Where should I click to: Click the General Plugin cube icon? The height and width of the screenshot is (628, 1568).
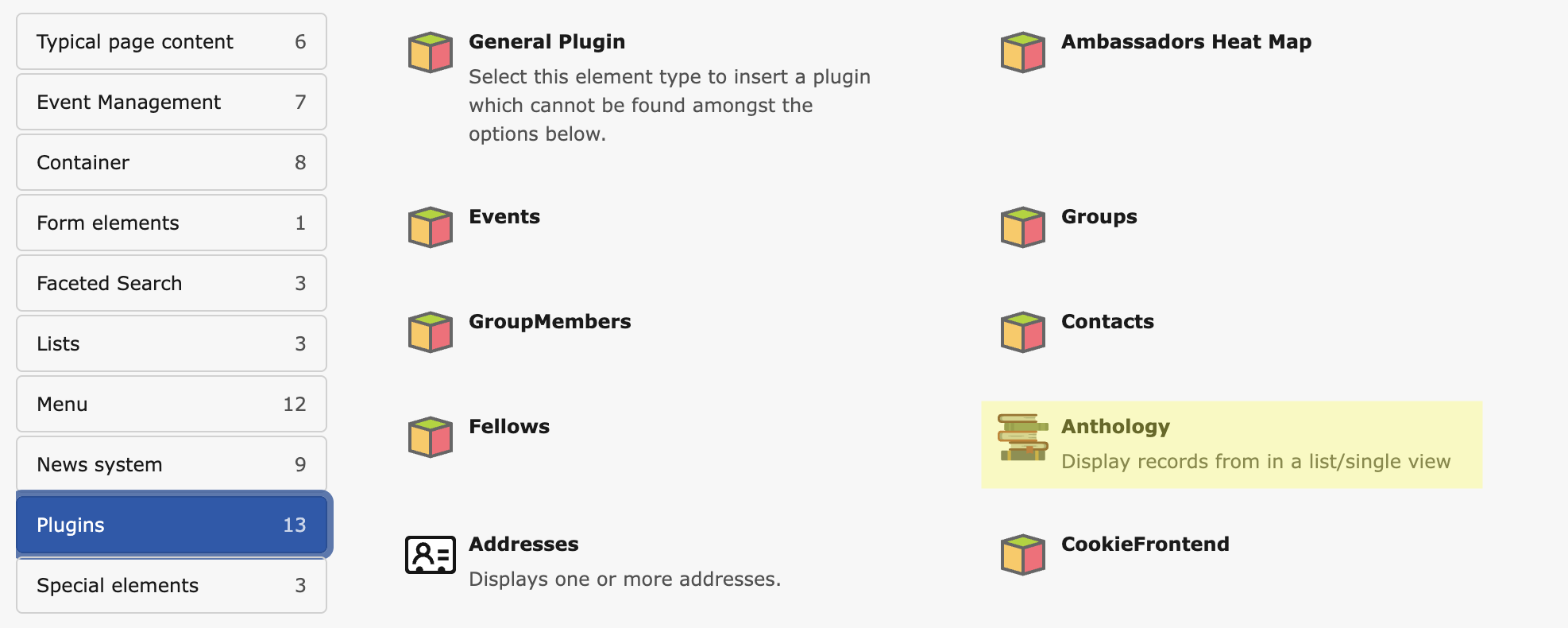coord(429,52)
